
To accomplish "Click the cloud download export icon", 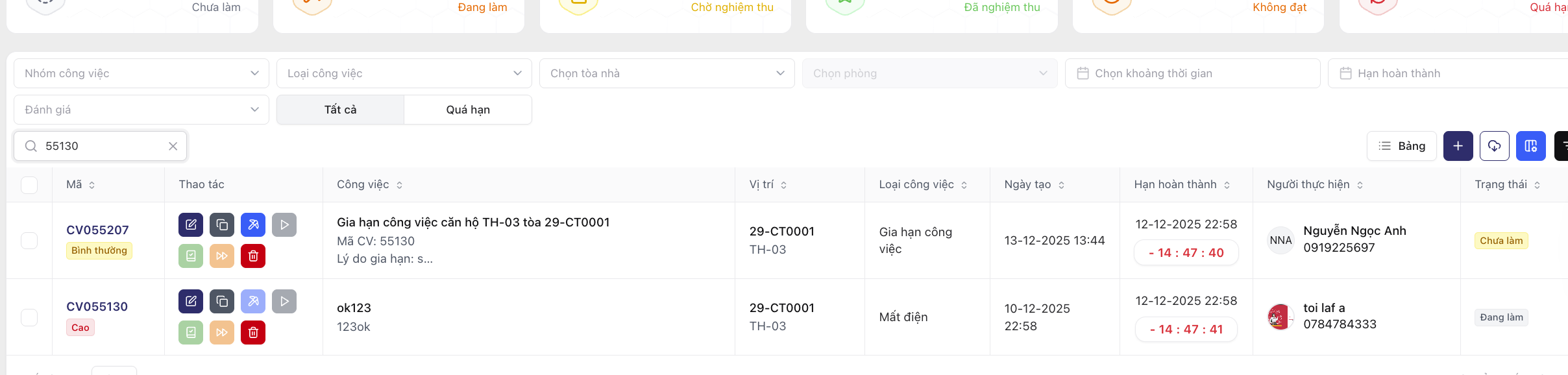I will 1494,146.
